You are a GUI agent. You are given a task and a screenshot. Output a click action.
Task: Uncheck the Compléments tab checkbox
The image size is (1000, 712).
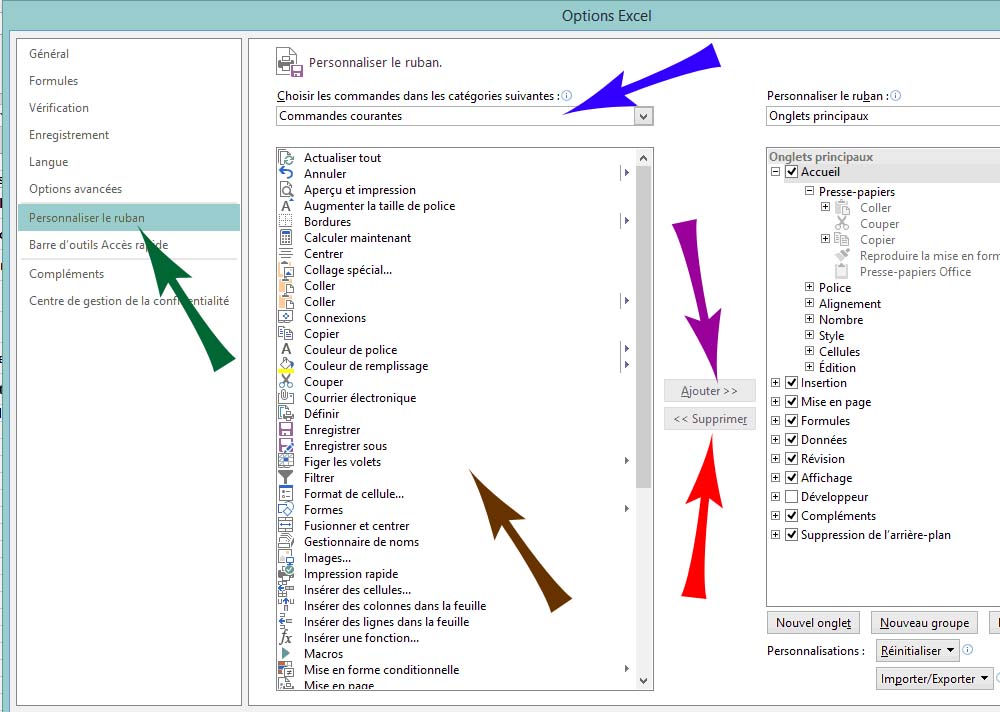pos(791,515)
